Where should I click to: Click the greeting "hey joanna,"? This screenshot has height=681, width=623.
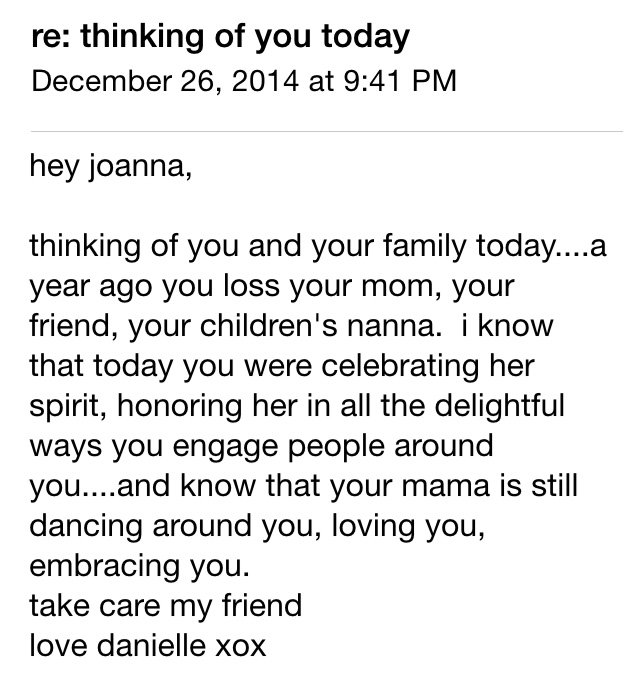coord(109,165)
